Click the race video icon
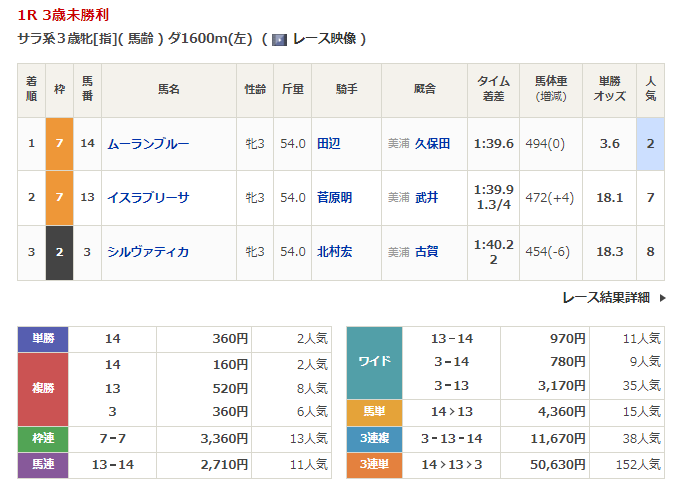Viewport: 680px width, 488px height. [279, 39]
